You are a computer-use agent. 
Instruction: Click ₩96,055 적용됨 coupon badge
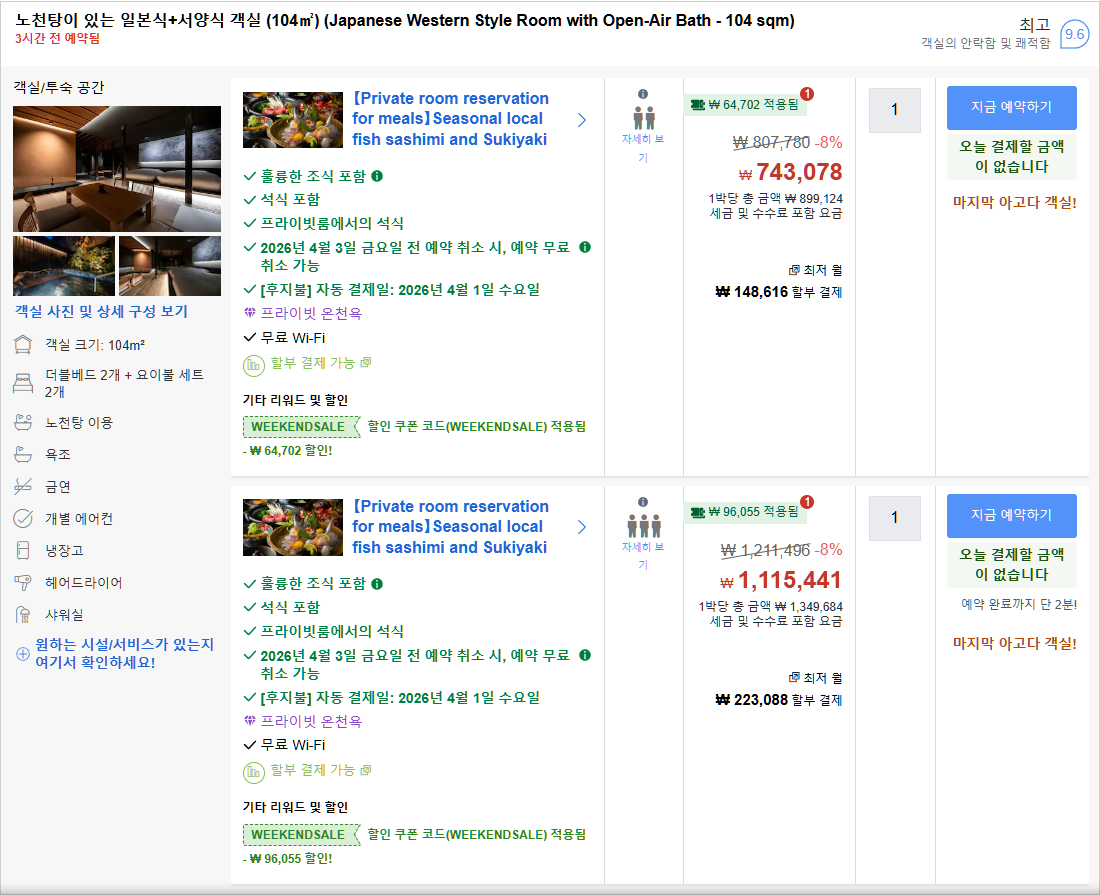(745, 512)
